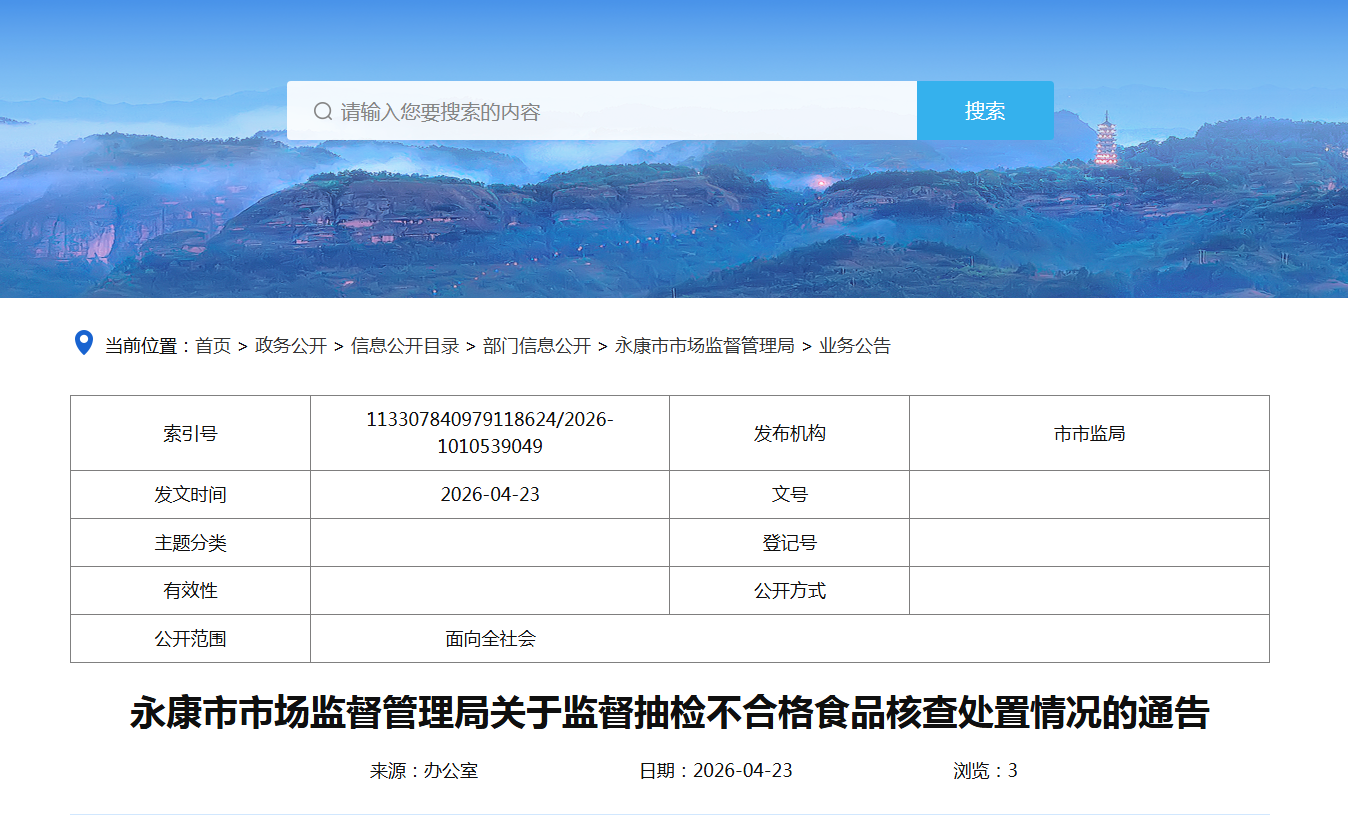Click the 市市监局 table cell
Image resolution: width=1348 pixels, height=815 pixels.
[1090, 433]
